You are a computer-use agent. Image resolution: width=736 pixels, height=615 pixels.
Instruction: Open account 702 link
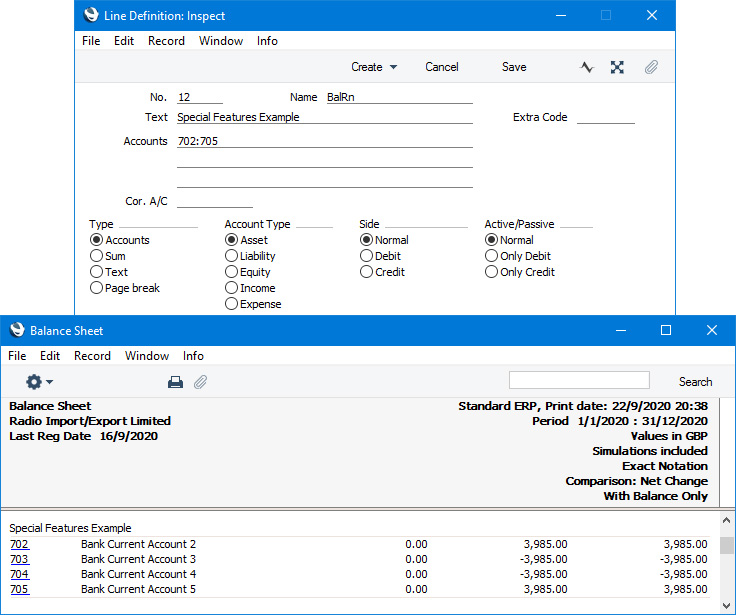click(19, 544)
